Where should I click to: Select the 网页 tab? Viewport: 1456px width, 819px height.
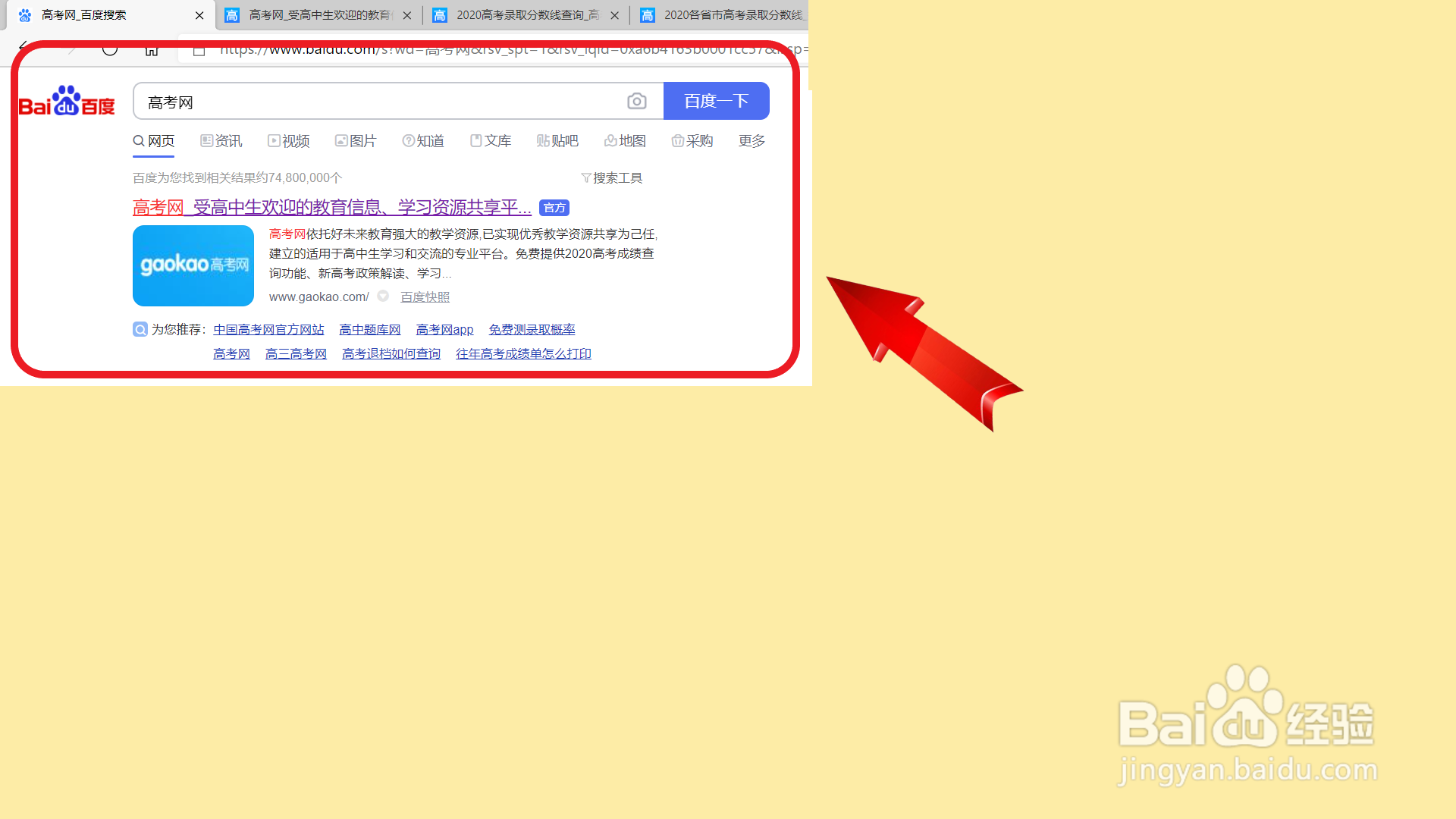(154, 141)
